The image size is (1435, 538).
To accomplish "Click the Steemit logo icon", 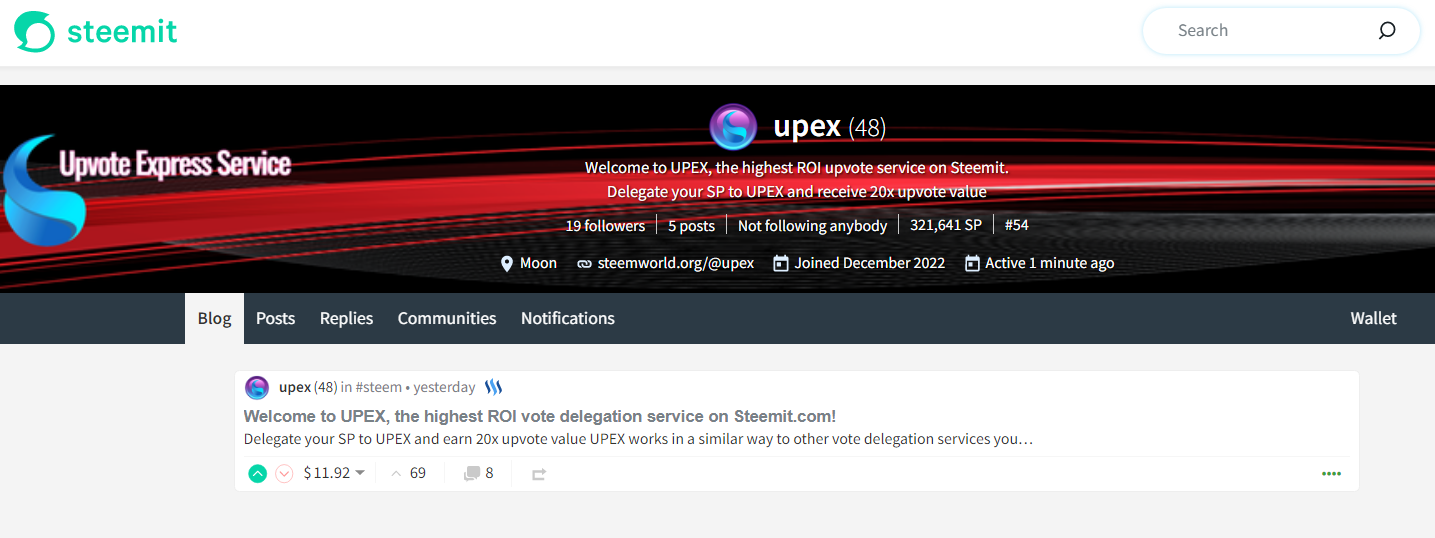I will pyautogui.click(x=35, y=31).
